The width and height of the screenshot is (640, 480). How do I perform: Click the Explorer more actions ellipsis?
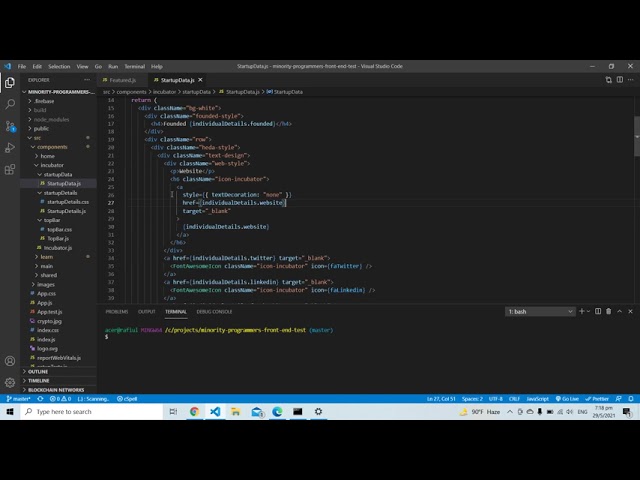[87, 80]
